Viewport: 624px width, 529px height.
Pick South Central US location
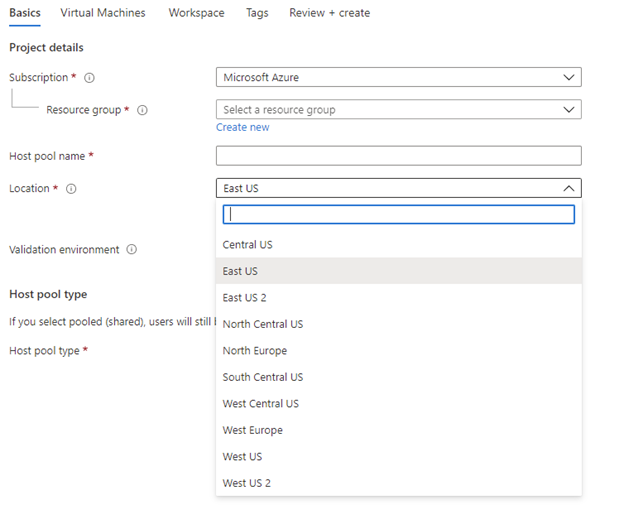[399, 377]
